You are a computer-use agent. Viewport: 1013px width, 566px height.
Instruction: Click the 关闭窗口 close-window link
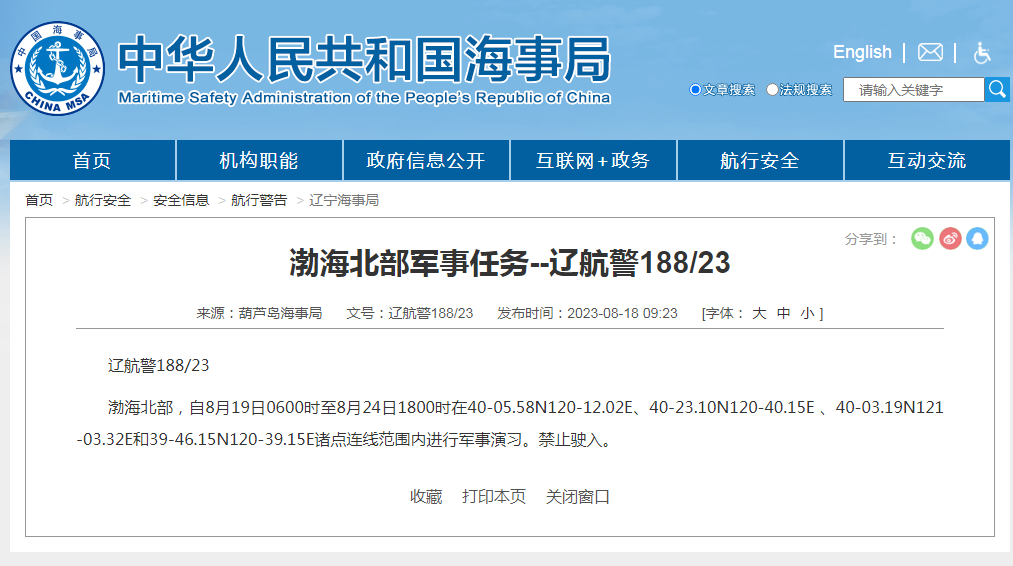pyautogui.click(x=578, y=497)
